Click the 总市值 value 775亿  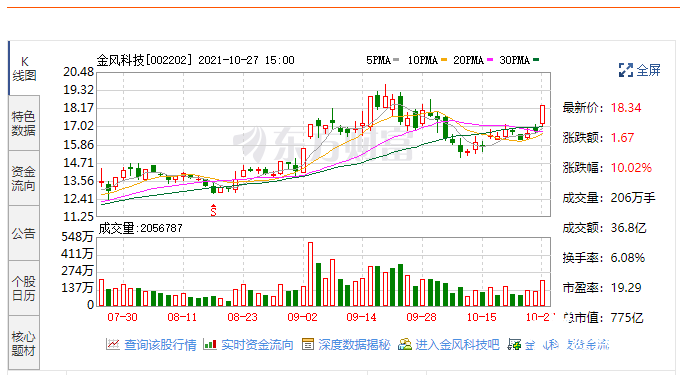tap(627, 318)
